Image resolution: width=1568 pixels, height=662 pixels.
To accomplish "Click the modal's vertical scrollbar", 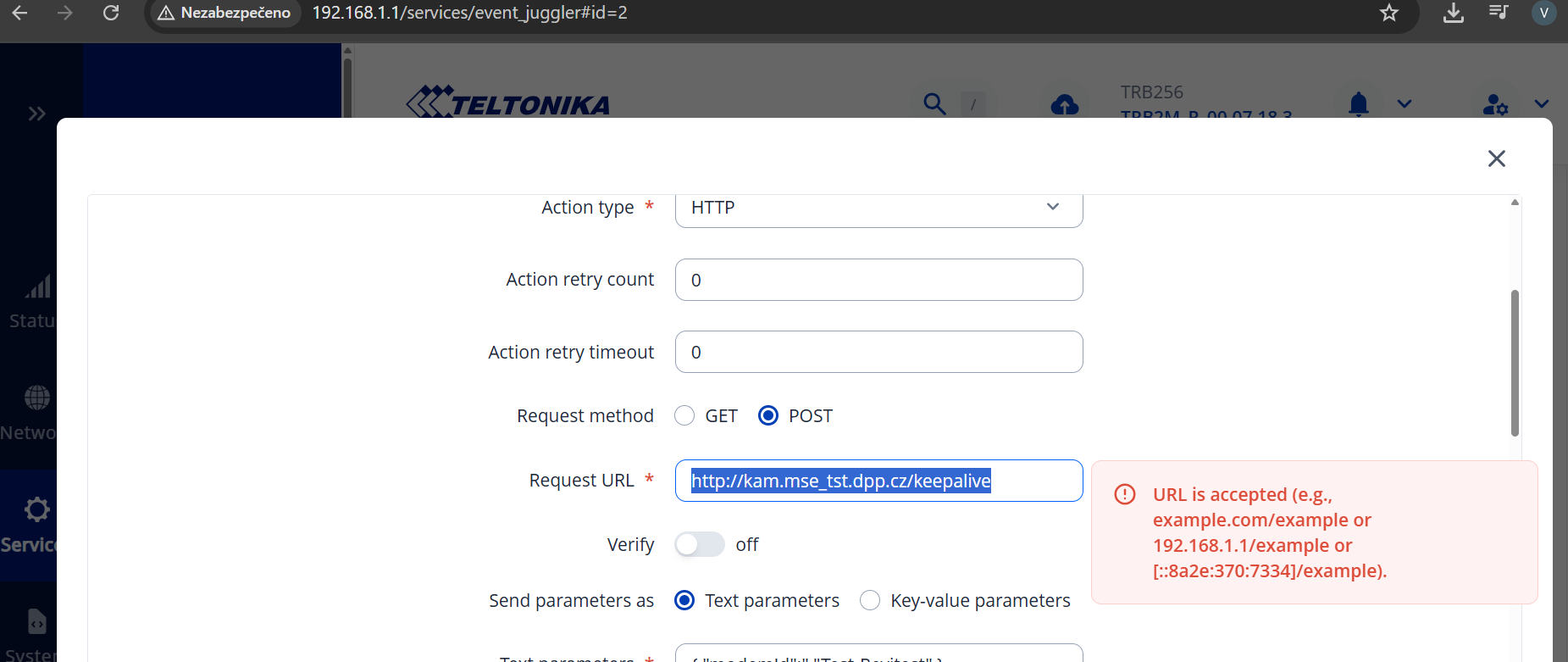I will point(1515,363).
